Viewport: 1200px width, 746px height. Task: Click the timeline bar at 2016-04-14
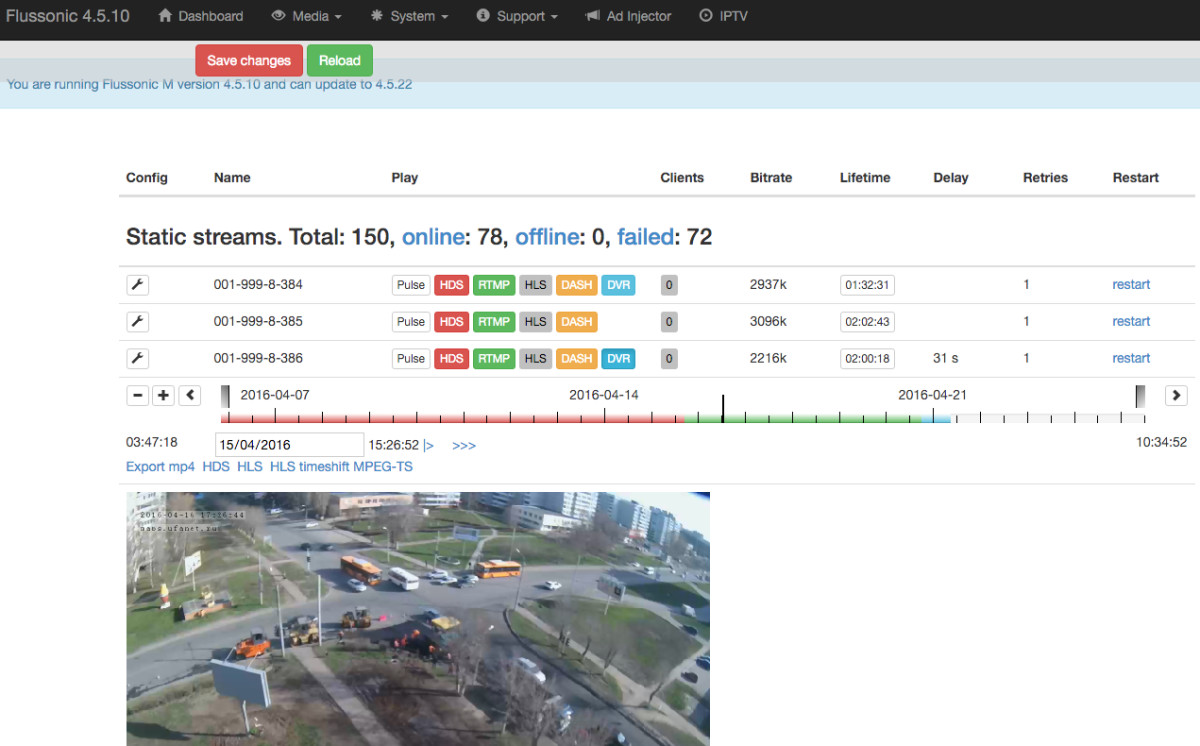pos(604,417)
